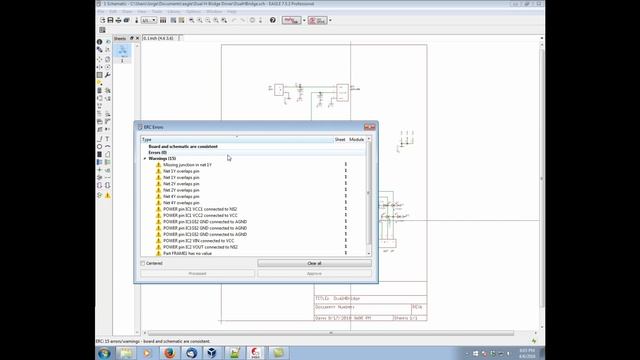Select 'POWER pin IC1 VCC1 connected to N$2'
This screenshot has height=360, width=640.
coord(200,209)
